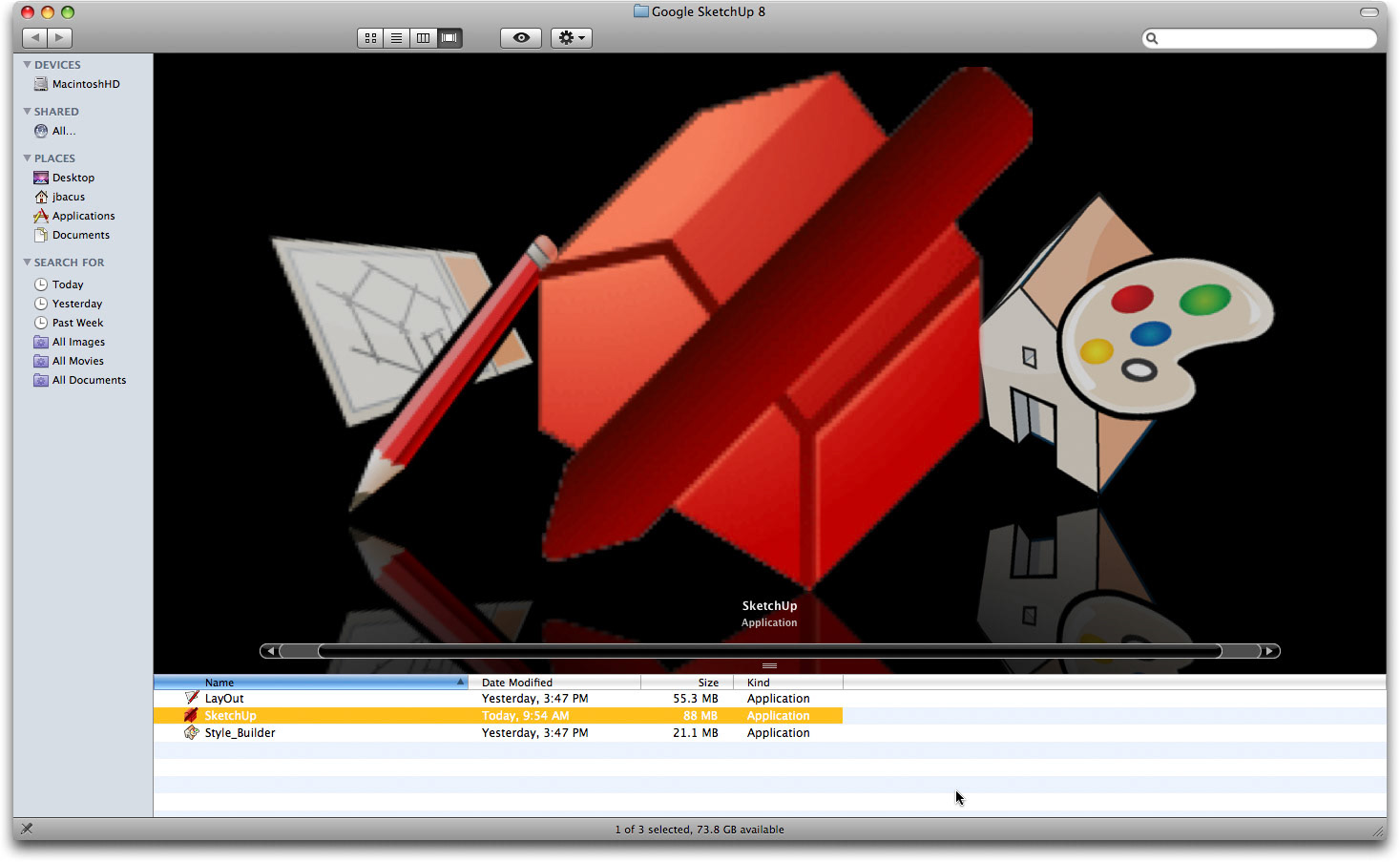Click the Google SketchUp 8 title folder icon
The image size is (1400, 862).
pyautogui.click(x=641, y=11)
